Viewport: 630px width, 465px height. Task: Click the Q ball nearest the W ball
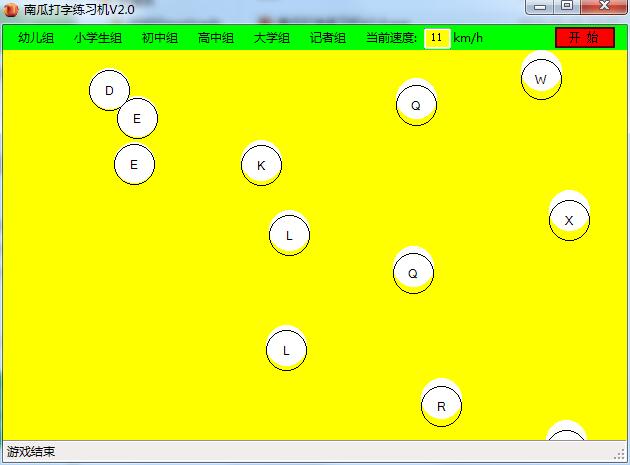point(416,105)
